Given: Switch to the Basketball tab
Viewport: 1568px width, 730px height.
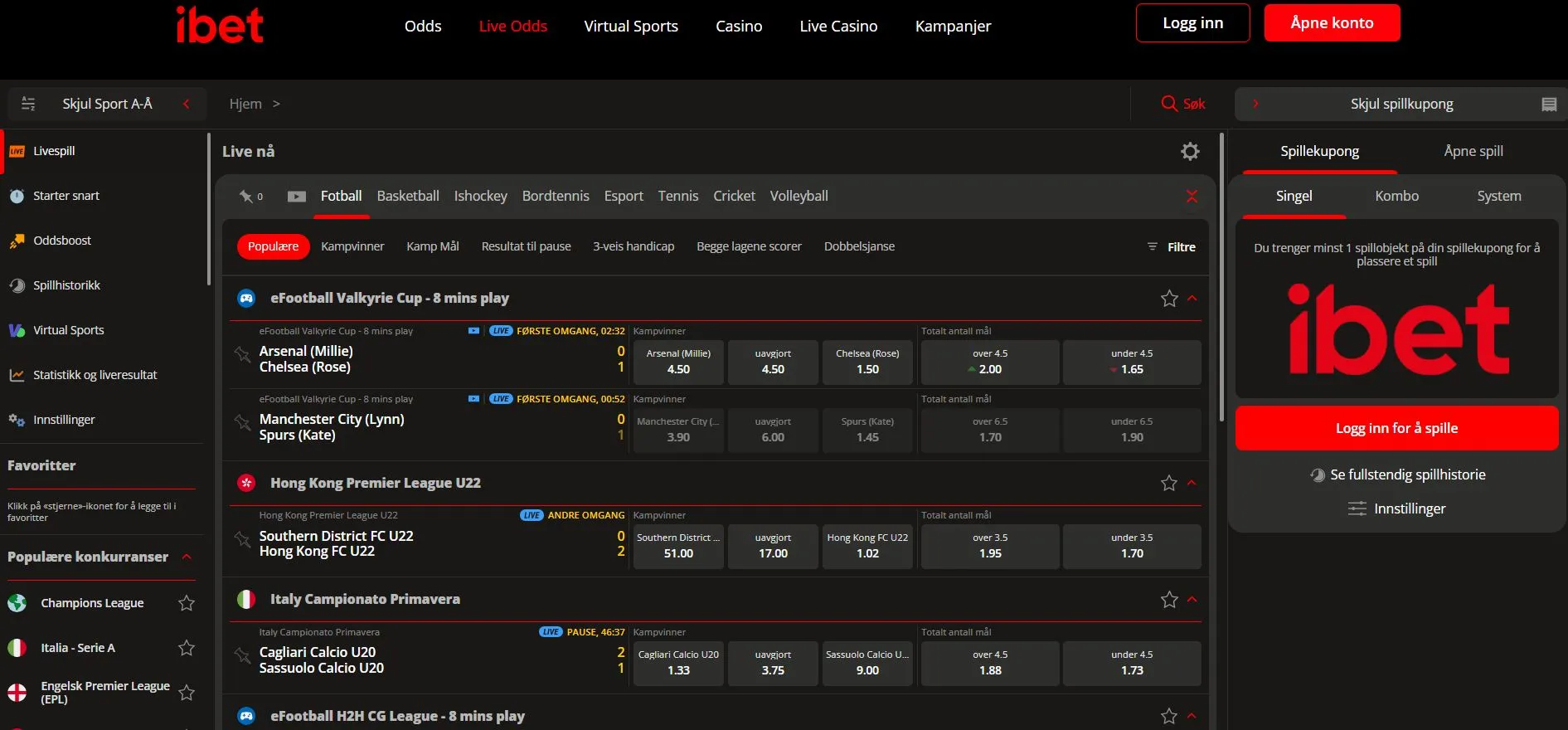Looking at the screenshot, I should coord(407,197).
